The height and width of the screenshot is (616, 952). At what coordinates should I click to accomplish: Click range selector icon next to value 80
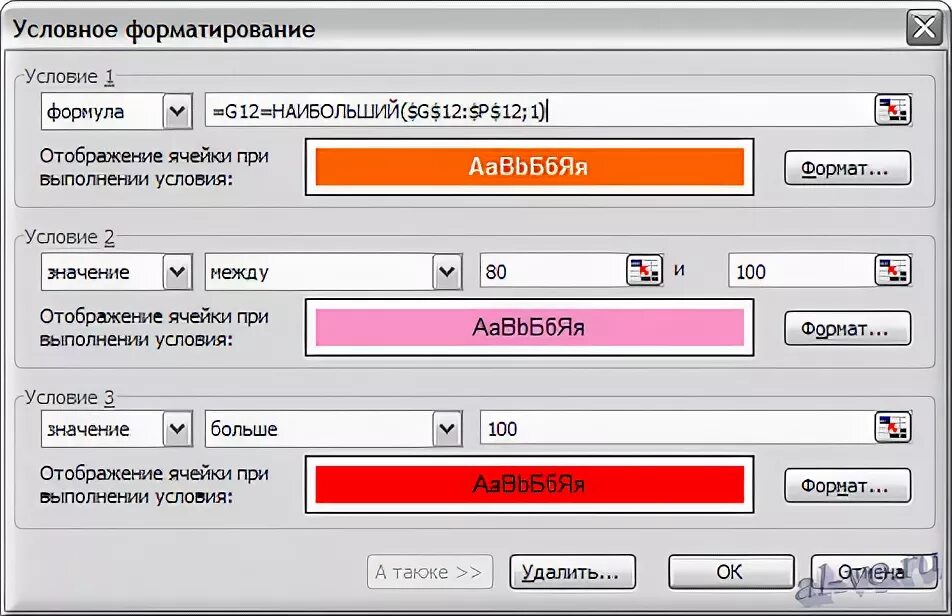[644, 270]
